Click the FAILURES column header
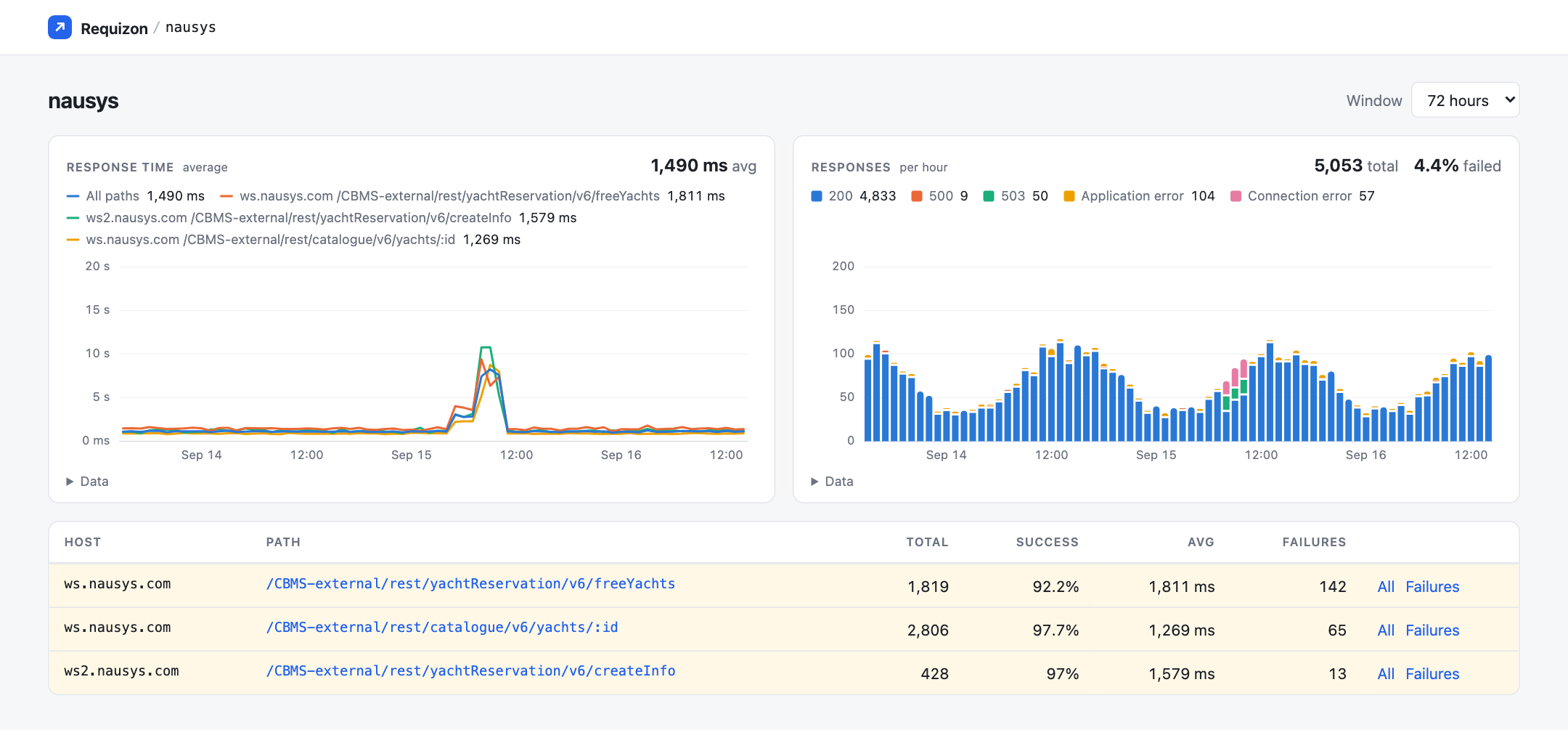 click(1314, 542)
